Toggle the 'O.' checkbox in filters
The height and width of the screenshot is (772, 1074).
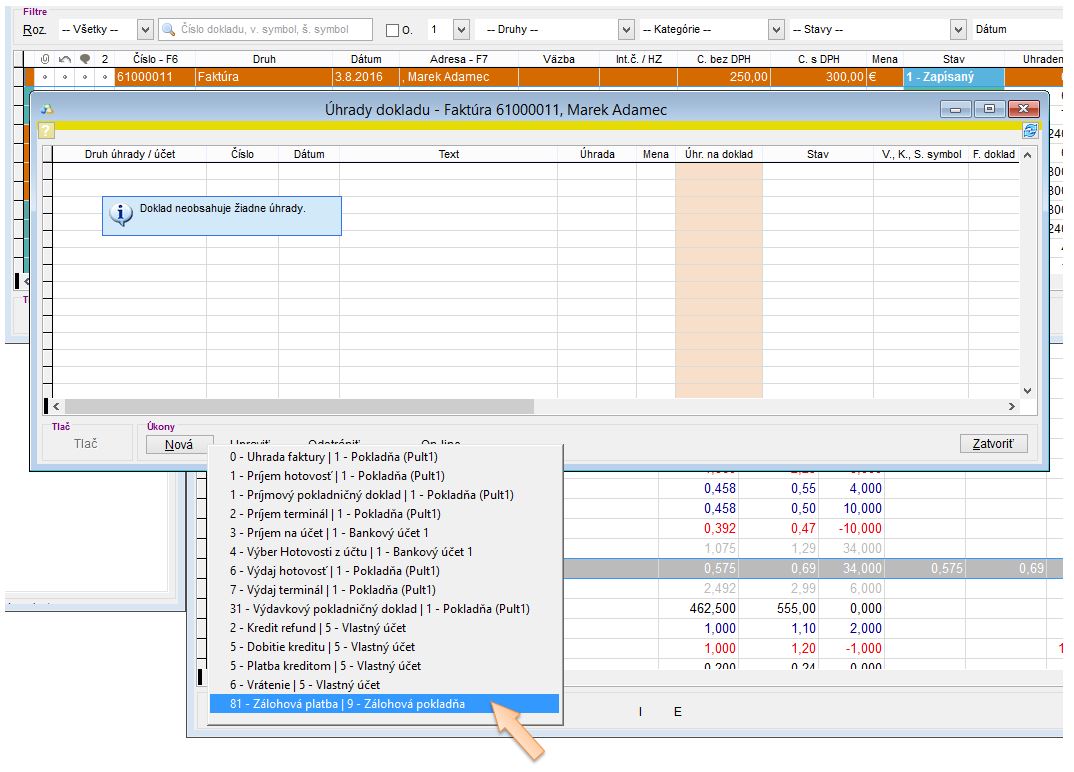coord(392,30)
